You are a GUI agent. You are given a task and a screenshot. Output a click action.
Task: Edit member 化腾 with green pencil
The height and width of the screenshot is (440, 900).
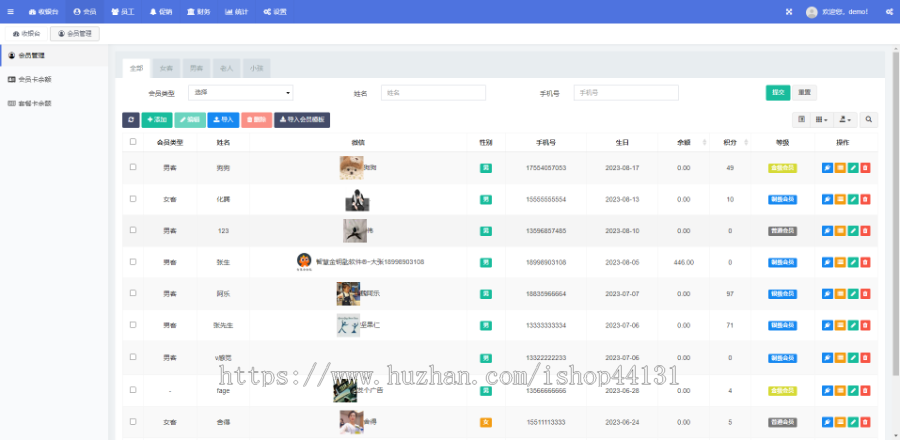click(853, 199)
